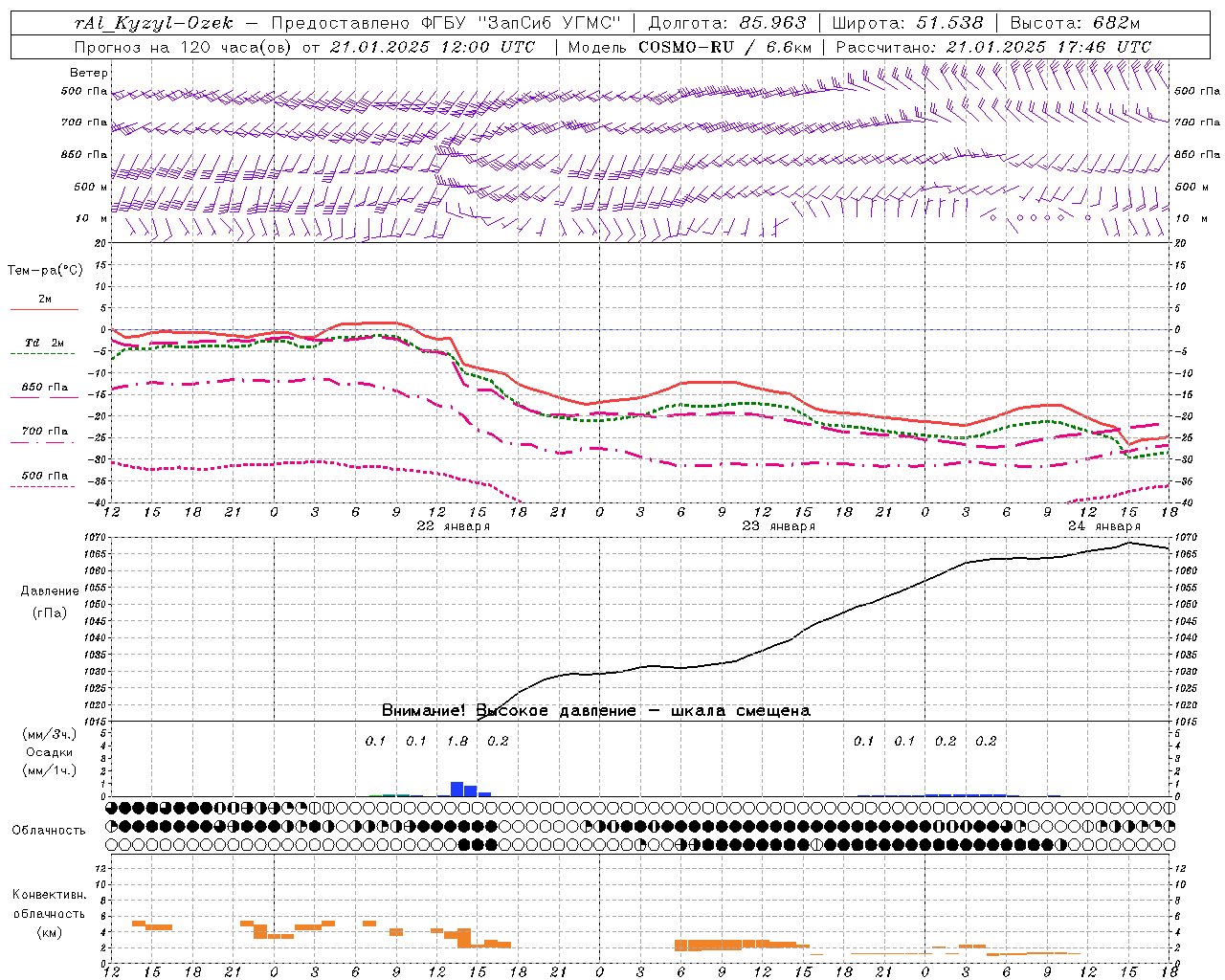Screen dimensions: 1225x980
Task: Click the 24 января date label
Action: click(x=1103, y=526)
